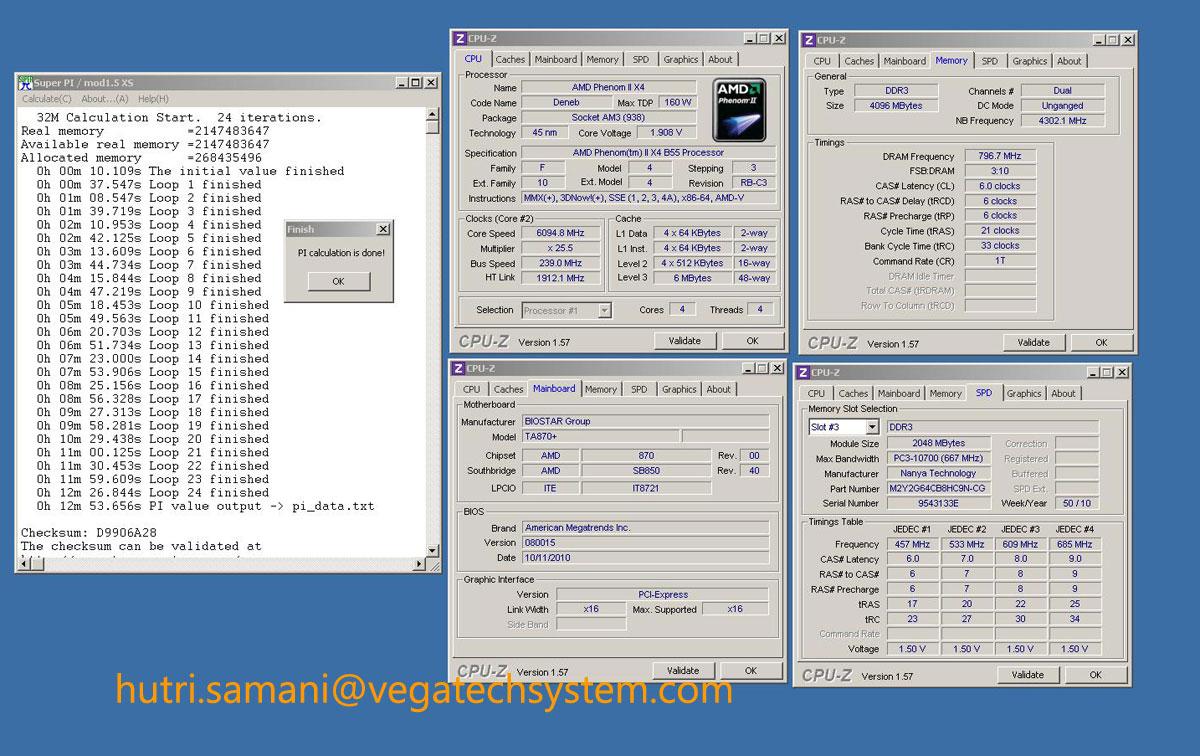Click OK in the CPU tab window

tap(752, 341)
